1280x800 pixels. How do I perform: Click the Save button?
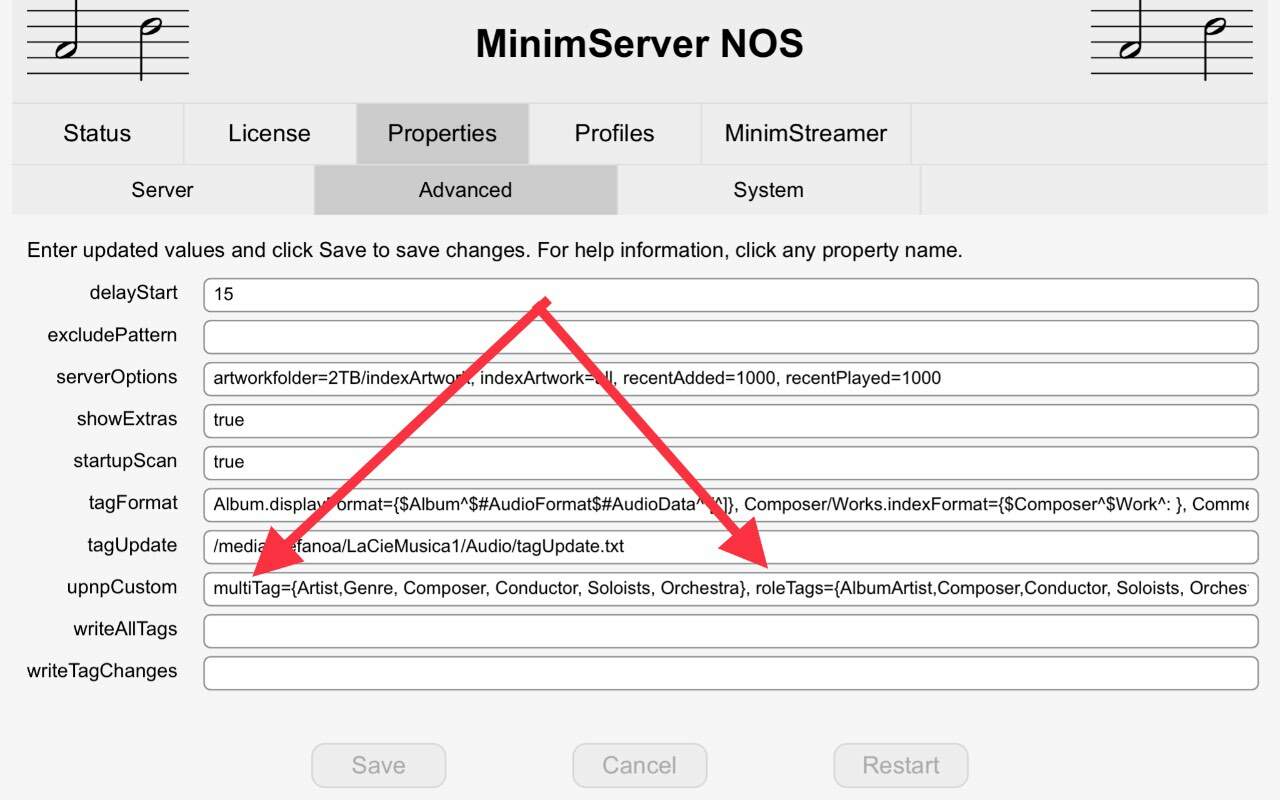[x=378, y=766]
